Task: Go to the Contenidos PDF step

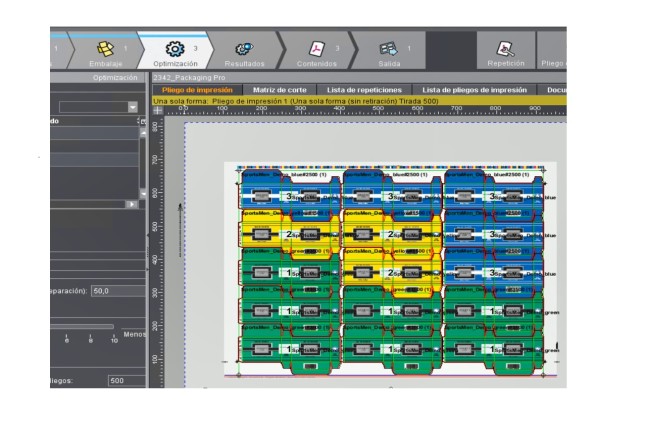Action: pyautogui.click(x=316, y=52)
